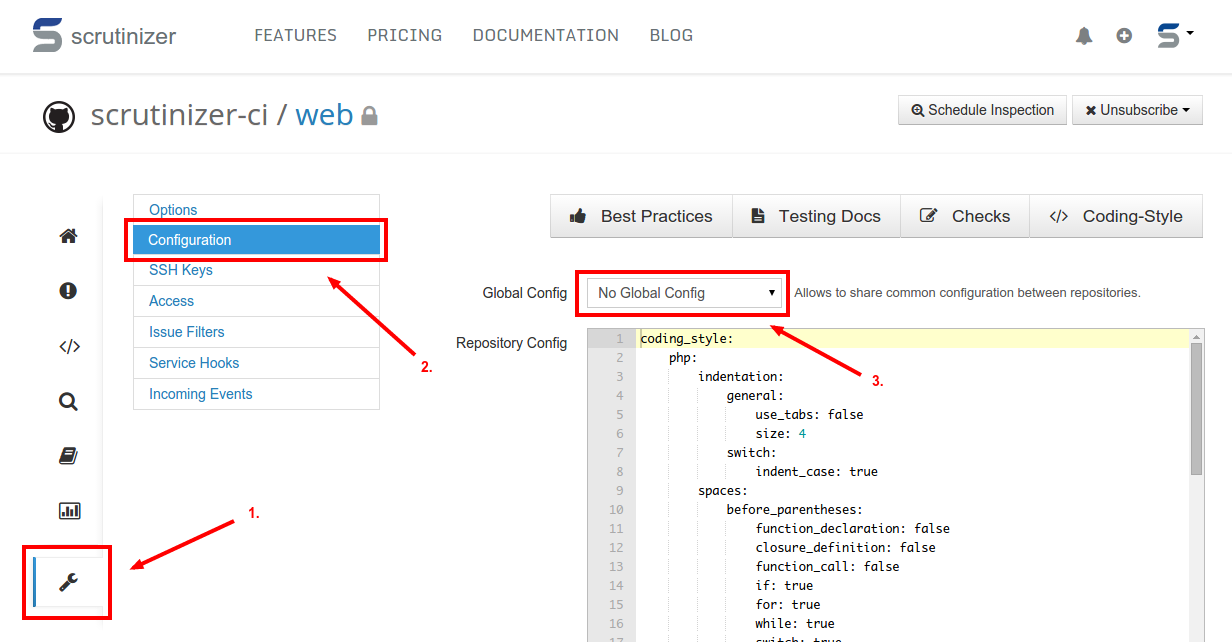
Task: Open the notifications bell
Action: click(1084, 36)
